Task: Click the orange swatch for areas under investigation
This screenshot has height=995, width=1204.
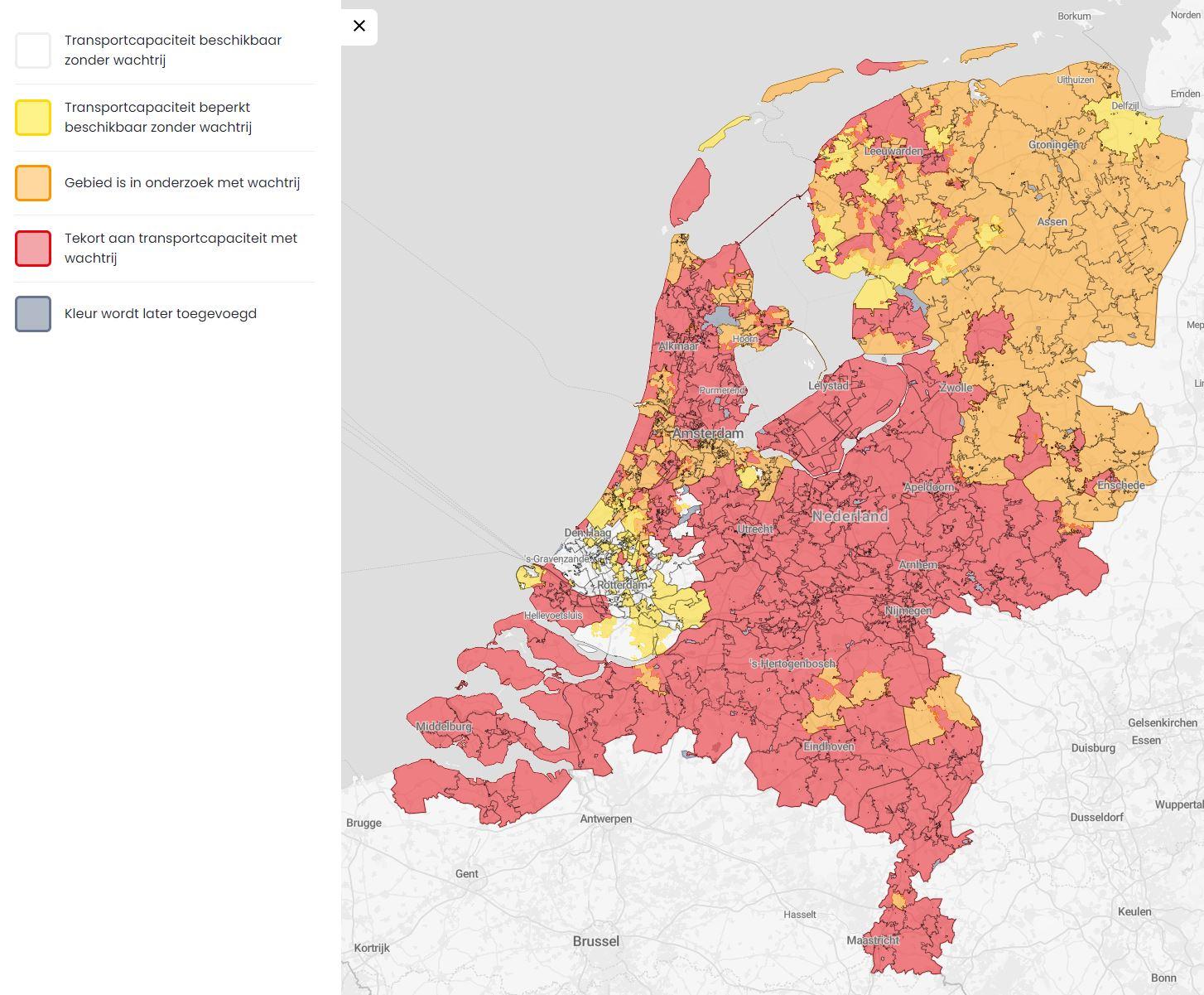Action: pos(32,182)
